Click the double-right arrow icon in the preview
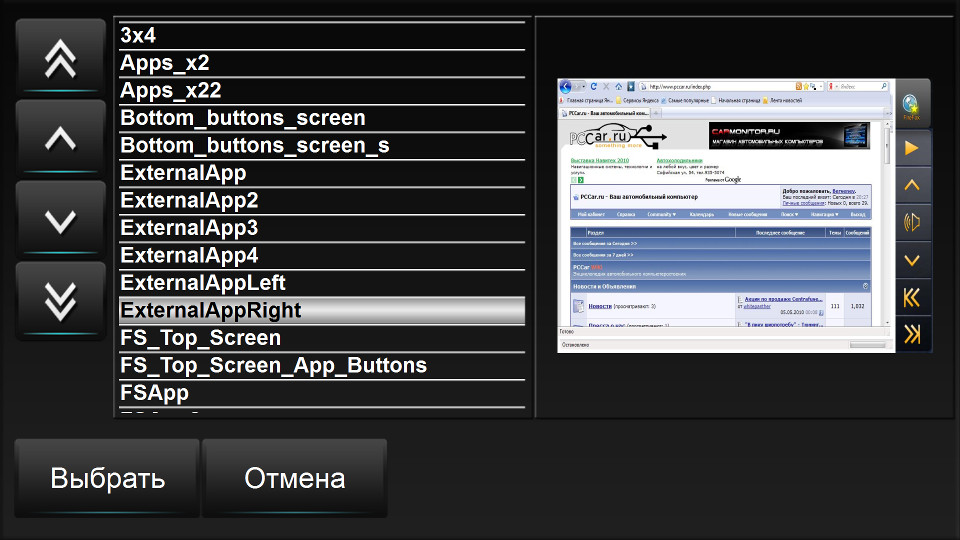960x540 pixels. (911, 334)
